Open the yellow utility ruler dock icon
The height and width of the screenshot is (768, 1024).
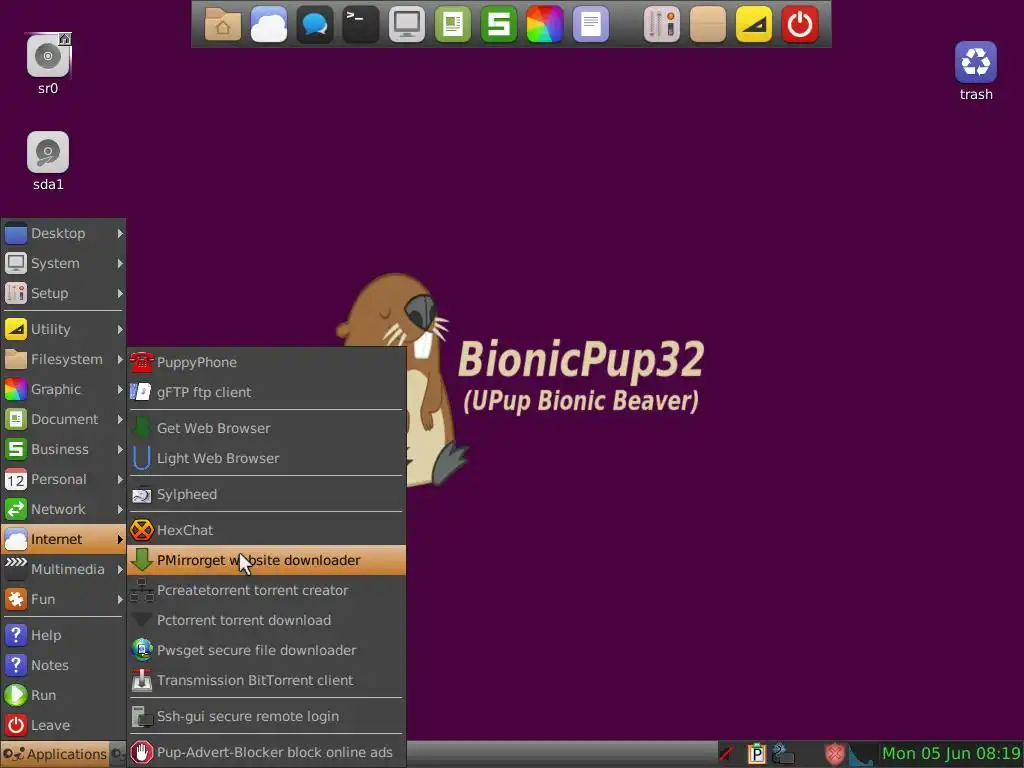coord(754,24)
